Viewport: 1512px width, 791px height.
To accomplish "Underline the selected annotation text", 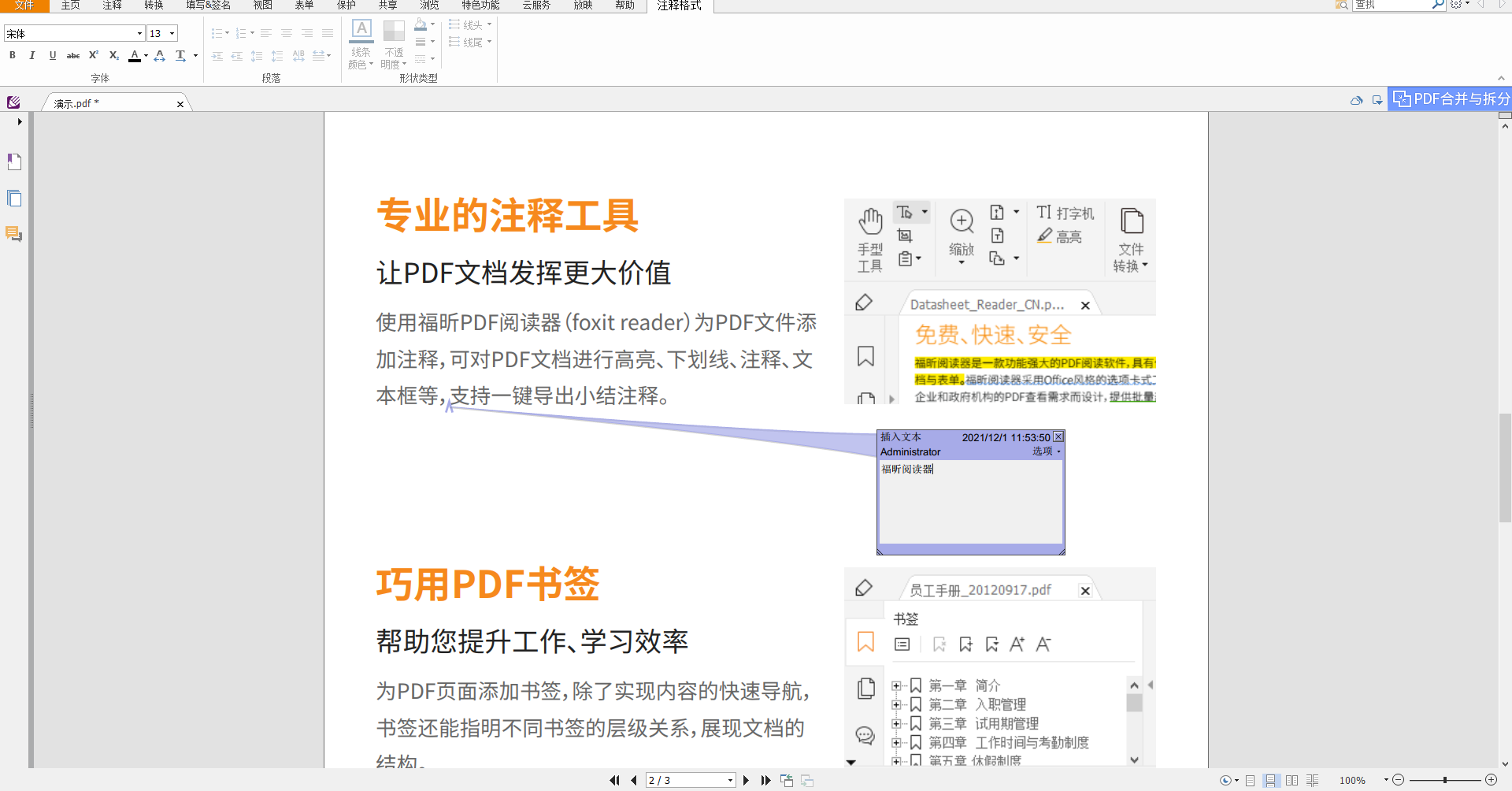I will click(53, 55).
